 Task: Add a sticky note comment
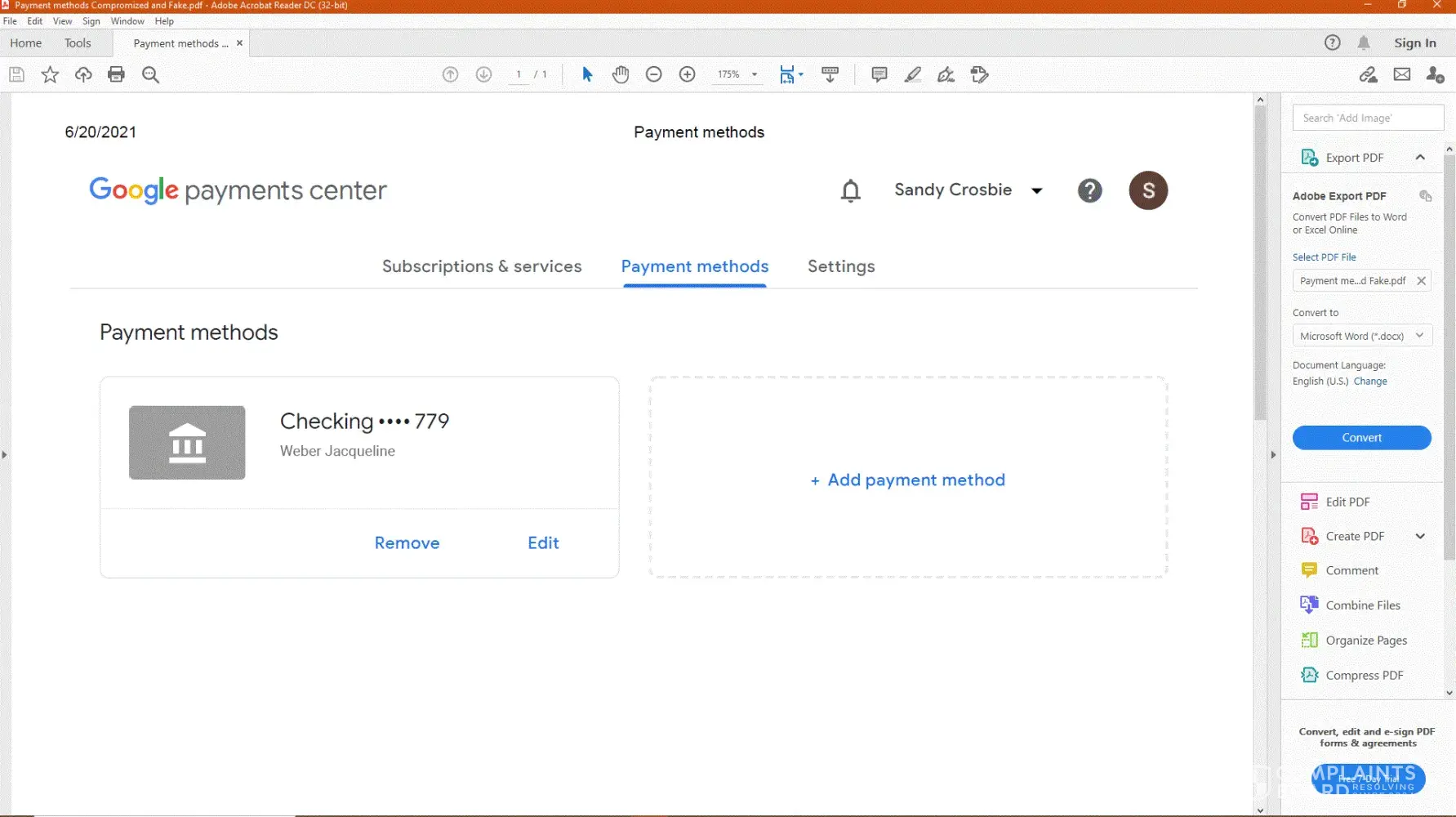[879, 74]
